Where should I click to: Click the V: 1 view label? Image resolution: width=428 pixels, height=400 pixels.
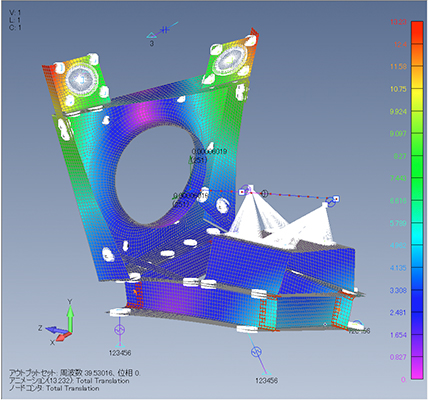(15, 13)
